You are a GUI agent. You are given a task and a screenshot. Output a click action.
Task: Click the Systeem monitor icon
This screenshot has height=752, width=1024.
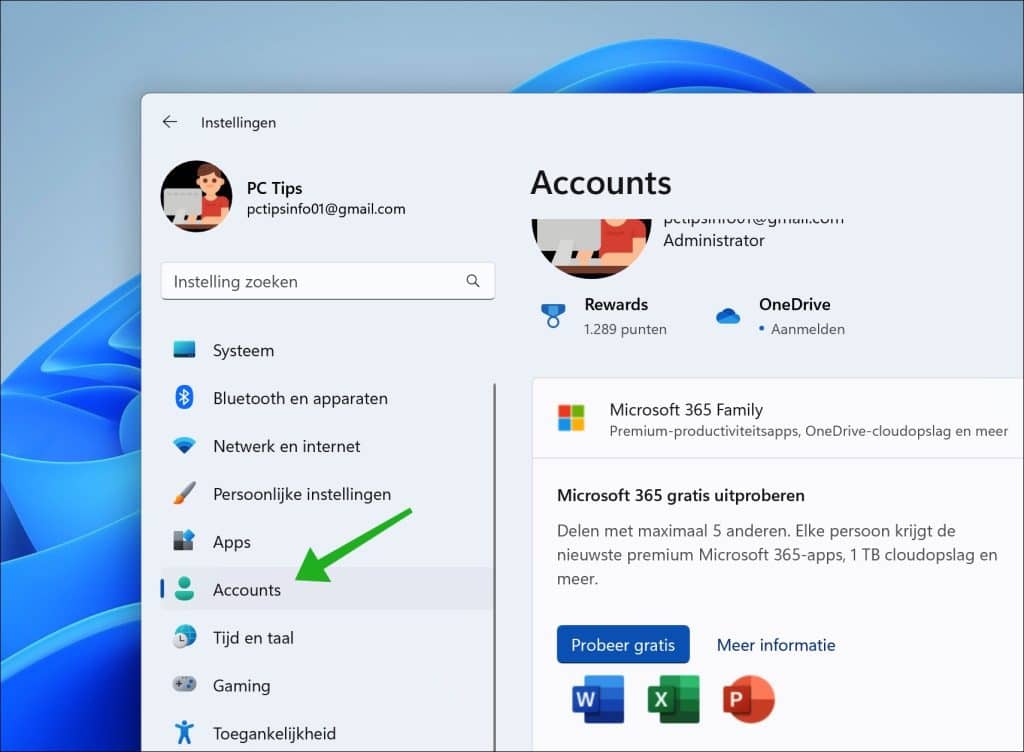pyautogui.click(x=184, y=349)
